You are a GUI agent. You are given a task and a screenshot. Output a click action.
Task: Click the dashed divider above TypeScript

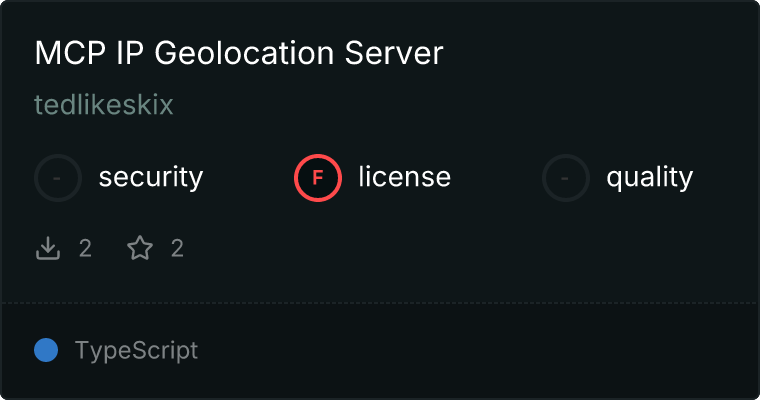click(380, 302)
